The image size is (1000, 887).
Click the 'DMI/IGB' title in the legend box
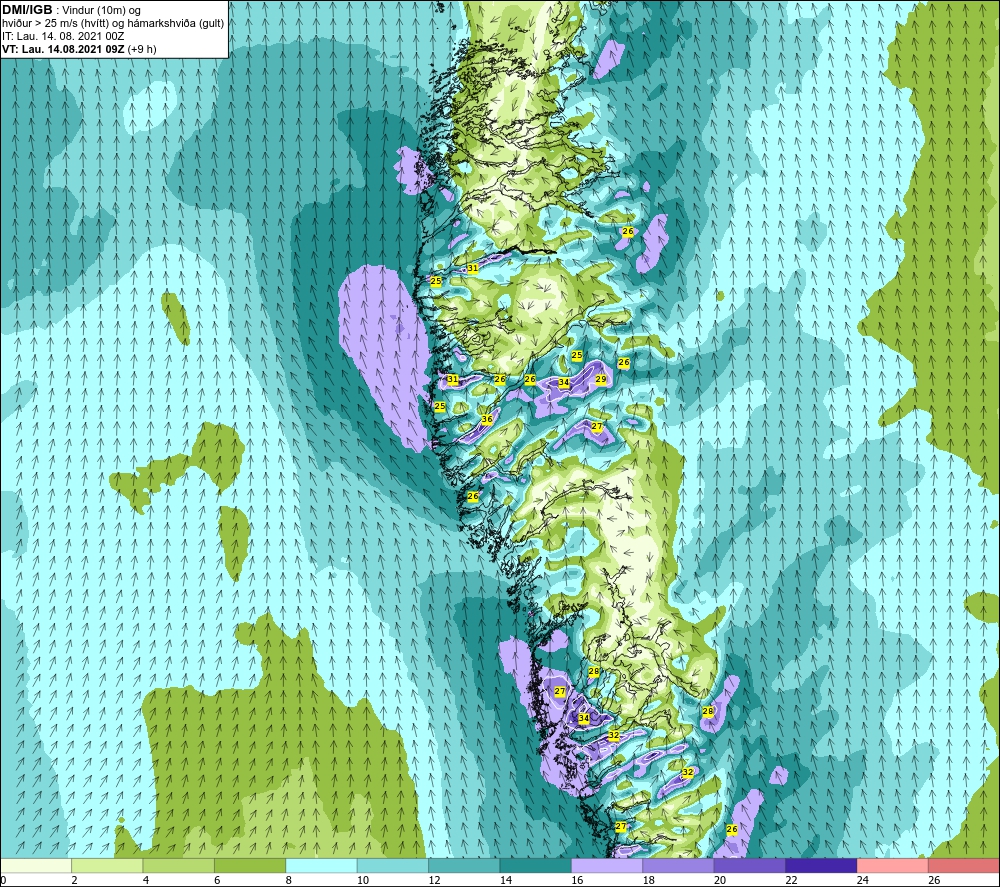pos(27,10)
